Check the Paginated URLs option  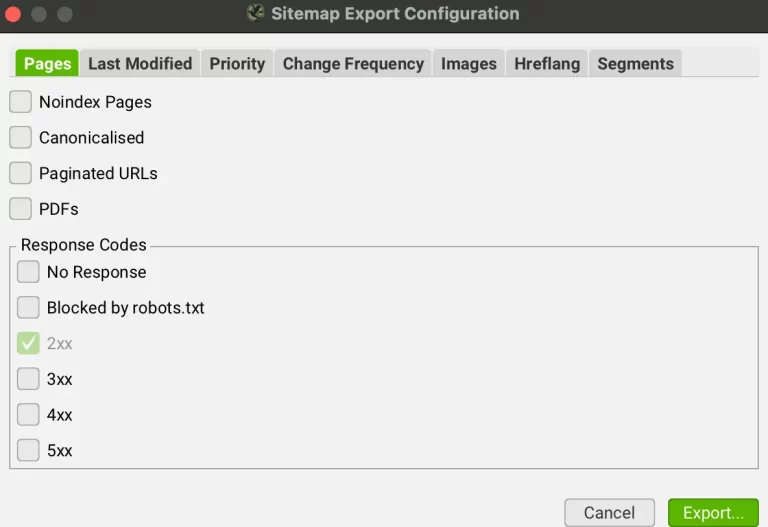coord(21,173)
